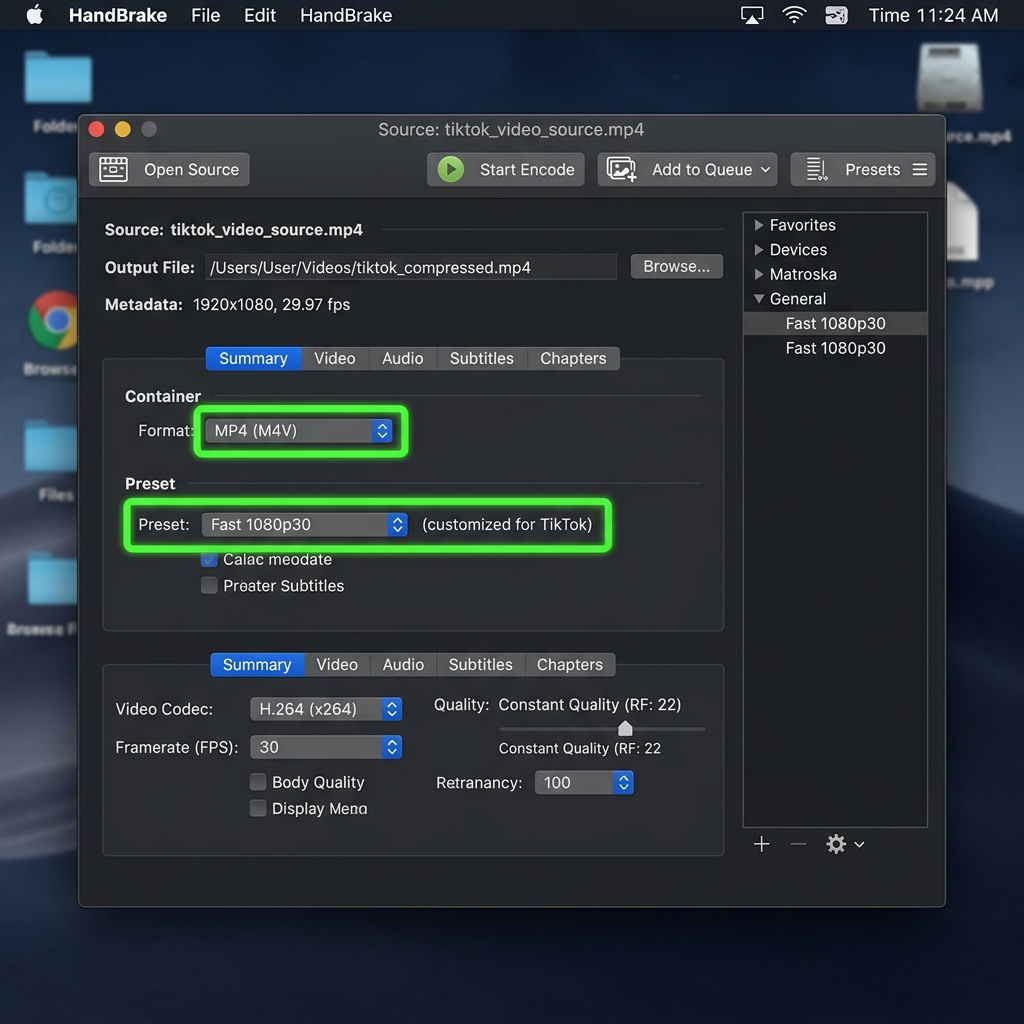Open the Chrome browser desktop icon
The width and height of the screenshot is (1024, 1024).
pos(55,320)
